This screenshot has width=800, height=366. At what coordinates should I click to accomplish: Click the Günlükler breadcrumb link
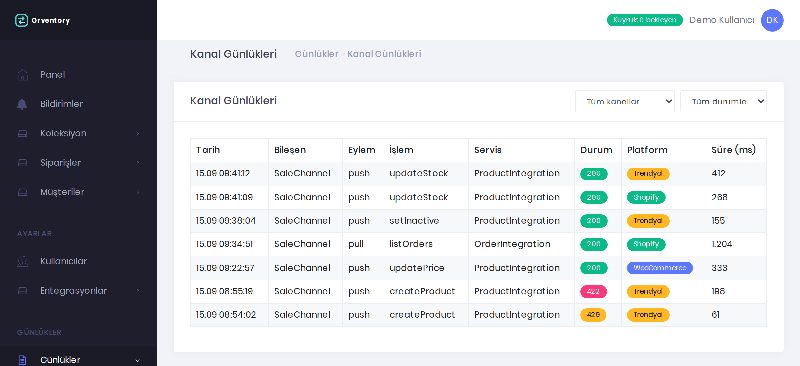pos(316,54)
